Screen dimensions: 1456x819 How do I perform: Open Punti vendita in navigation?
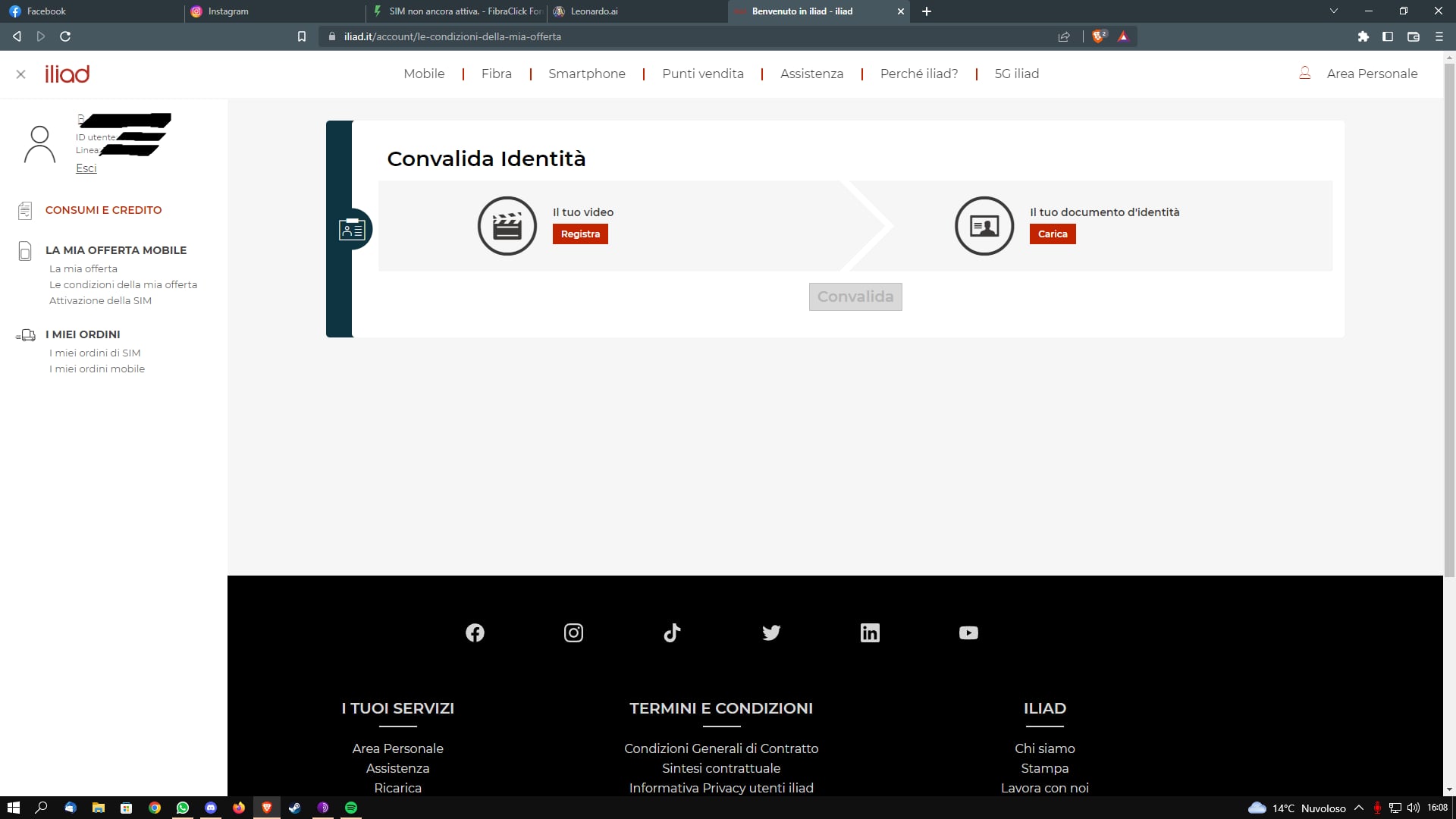[702, 74]
